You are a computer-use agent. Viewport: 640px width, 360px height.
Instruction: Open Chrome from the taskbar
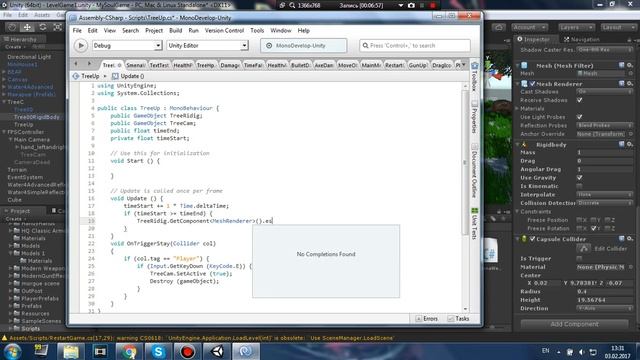[129, 351]
